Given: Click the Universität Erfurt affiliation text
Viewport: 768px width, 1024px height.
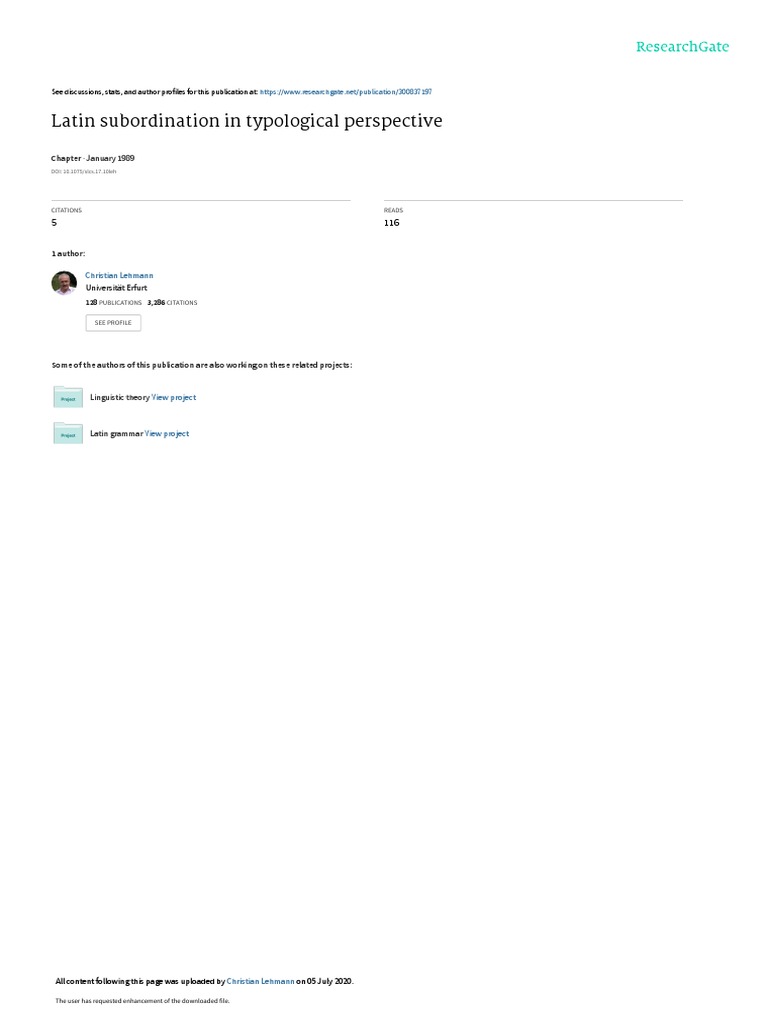Looking at the screenshot, I should 116,288.
